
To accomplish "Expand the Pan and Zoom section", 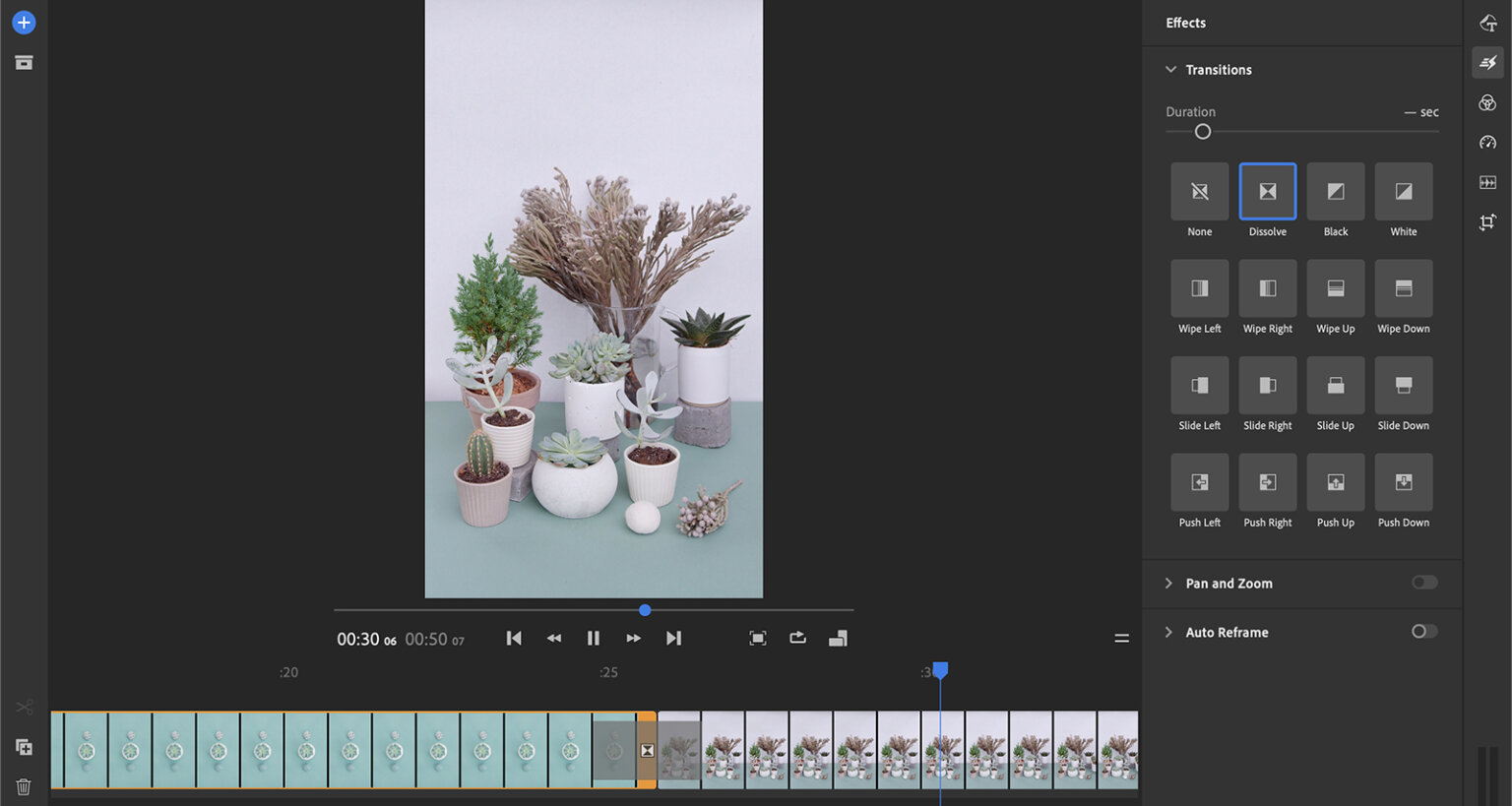I will (x=1168, y=584).
